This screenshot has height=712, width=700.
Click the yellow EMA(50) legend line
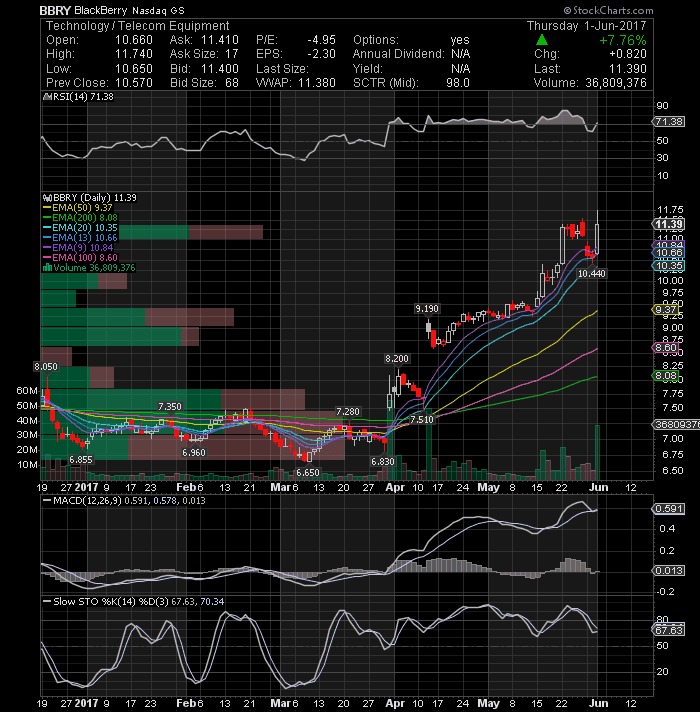(x=47, y=208)
